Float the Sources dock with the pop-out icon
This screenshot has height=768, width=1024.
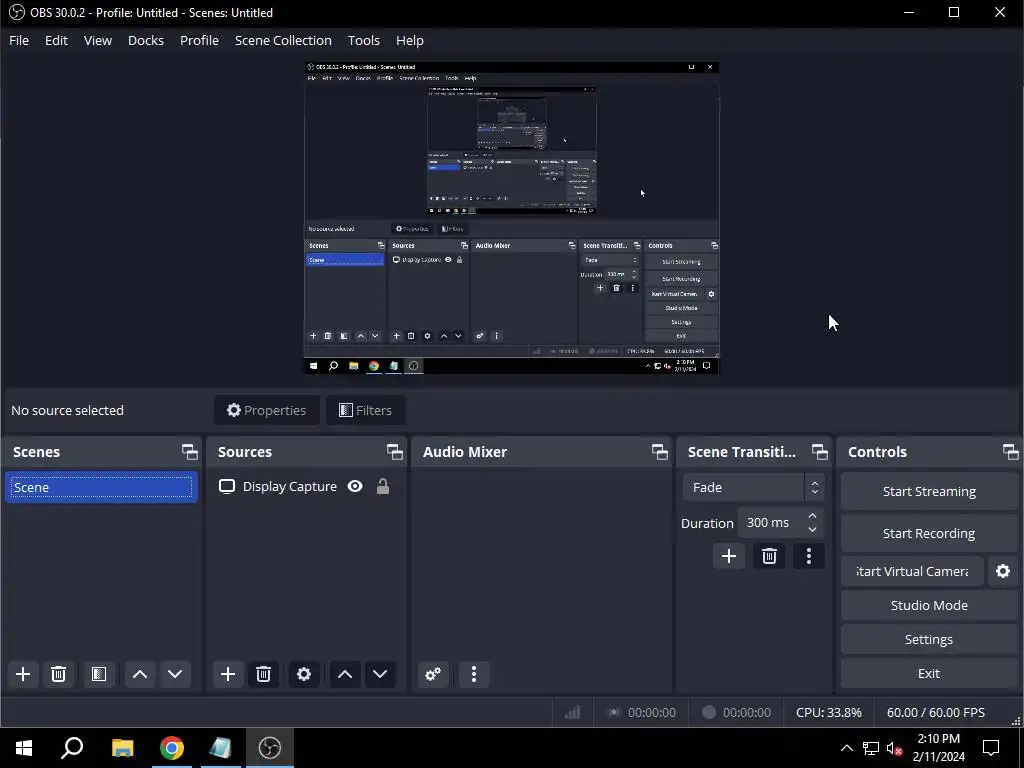tap(394, 452)
